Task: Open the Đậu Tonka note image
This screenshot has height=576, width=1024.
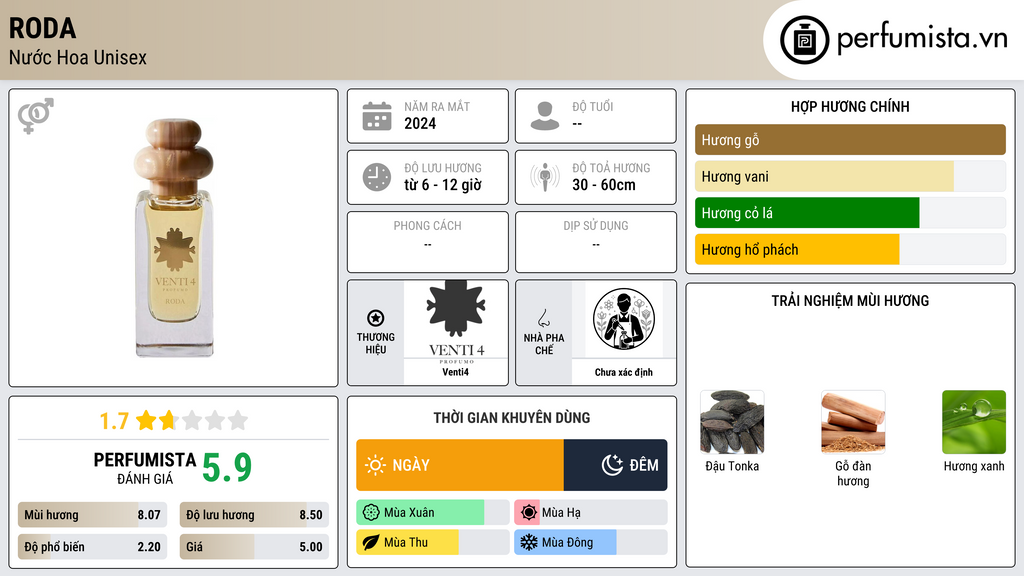Action: [732, 422]
